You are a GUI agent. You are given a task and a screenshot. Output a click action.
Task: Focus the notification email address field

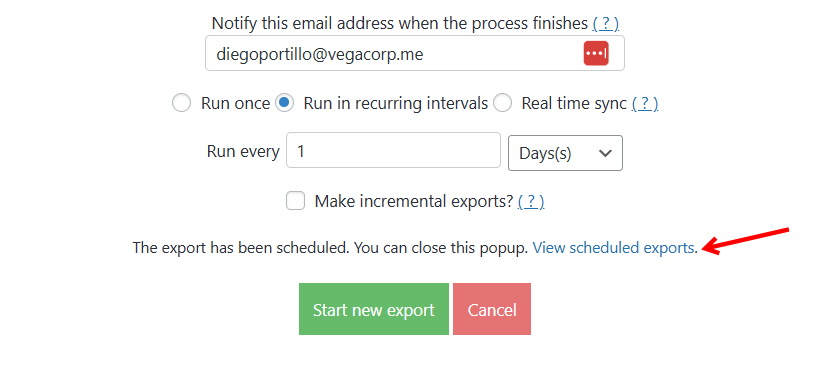coord(414,54)
